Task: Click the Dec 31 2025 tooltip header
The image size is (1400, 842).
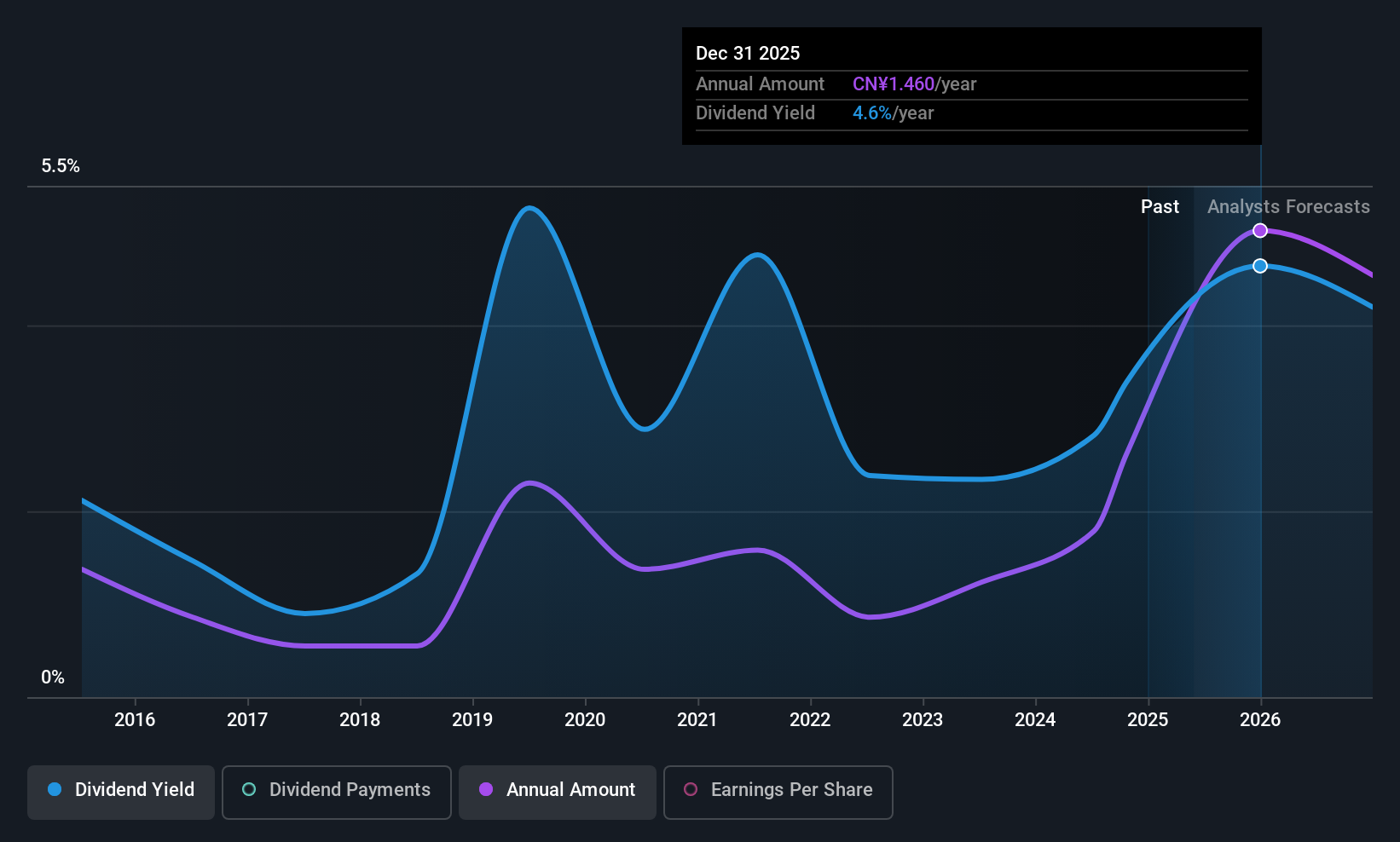Action: [x=748, y=53]
